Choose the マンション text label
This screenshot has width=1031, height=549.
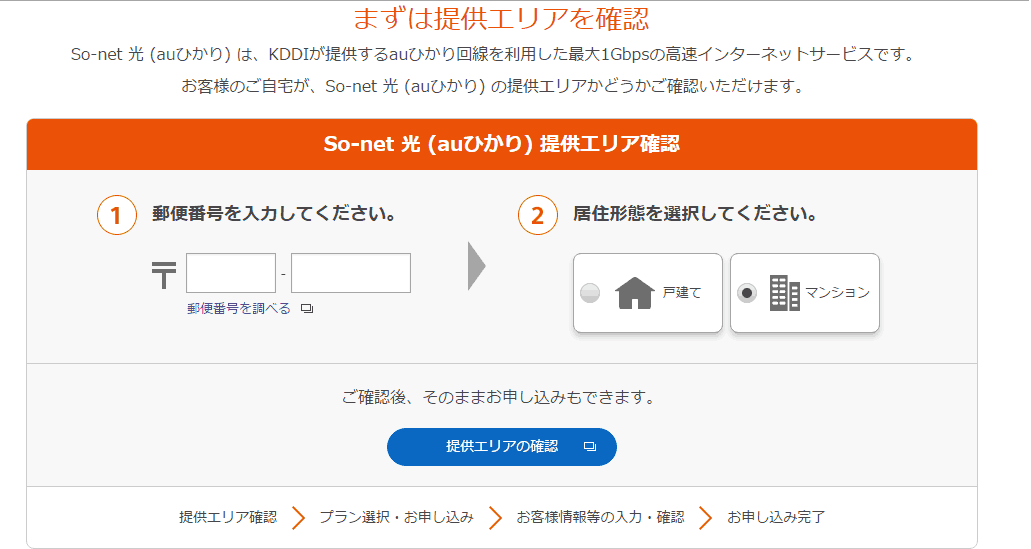[x=837, y=293]
